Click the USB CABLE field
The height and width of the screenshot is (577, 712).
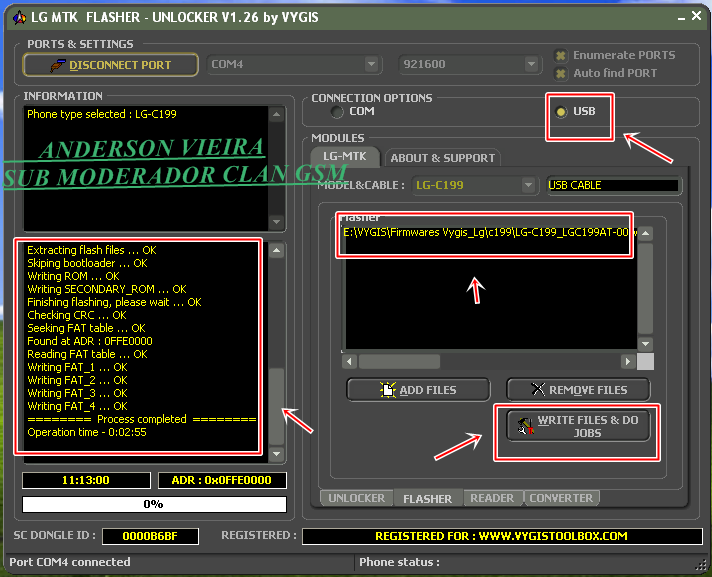613,185
